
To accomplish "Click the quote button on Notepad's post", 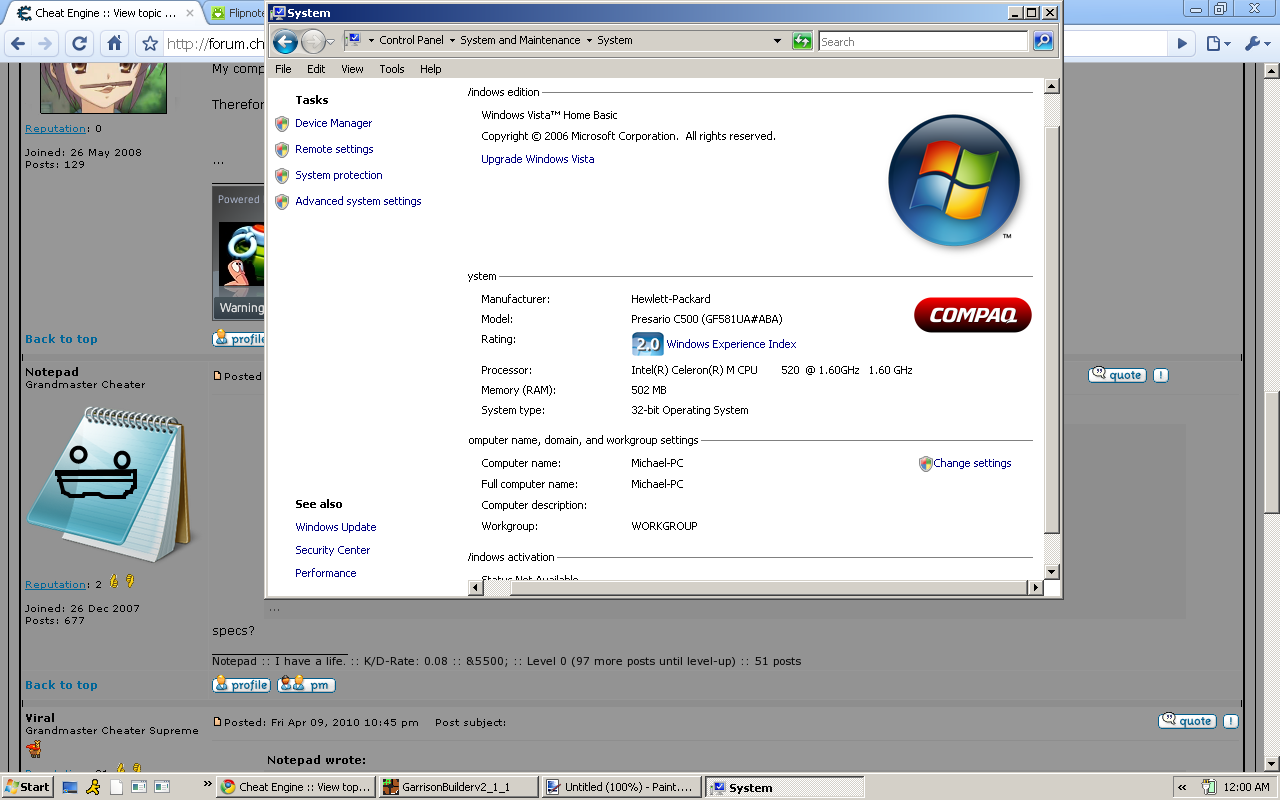I will coord(1117,375).
